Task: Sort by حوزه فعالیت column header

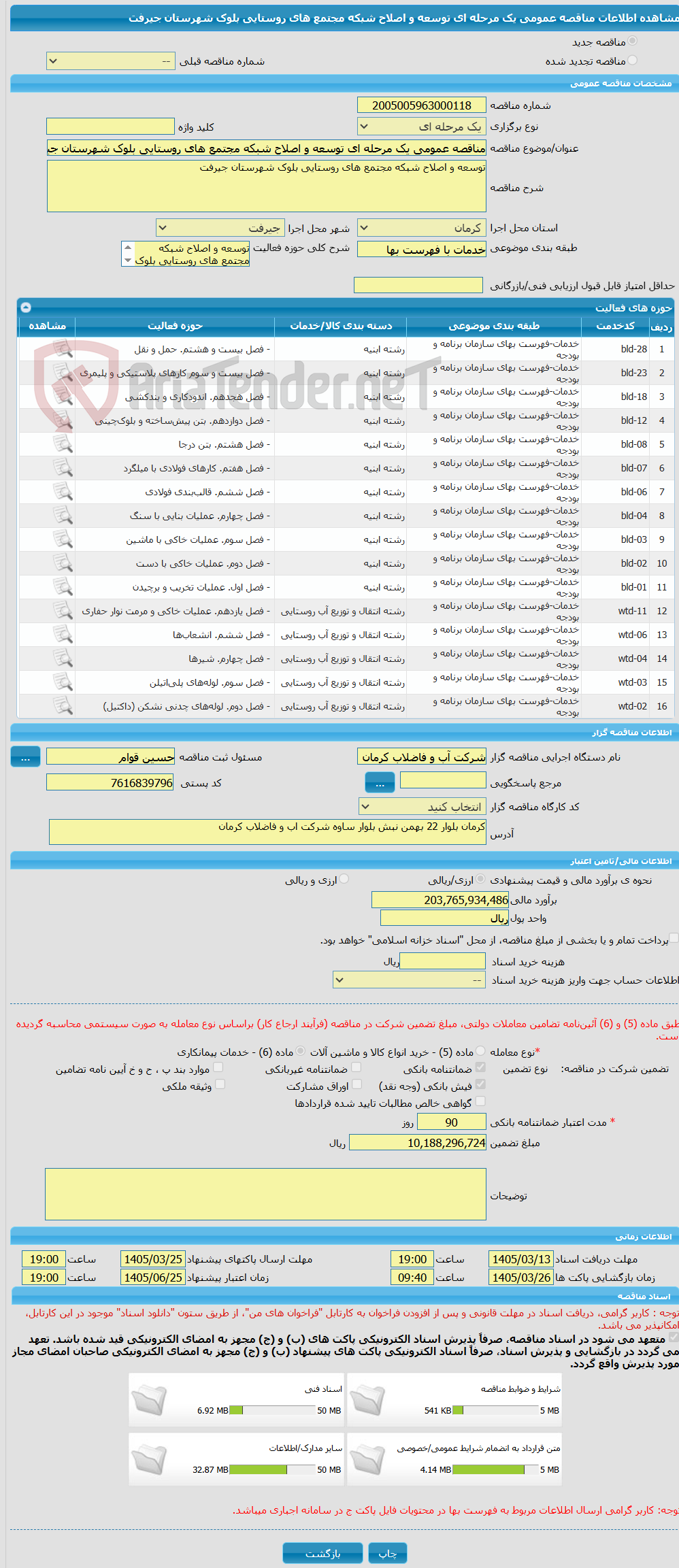Action: (x=175, y=326)
